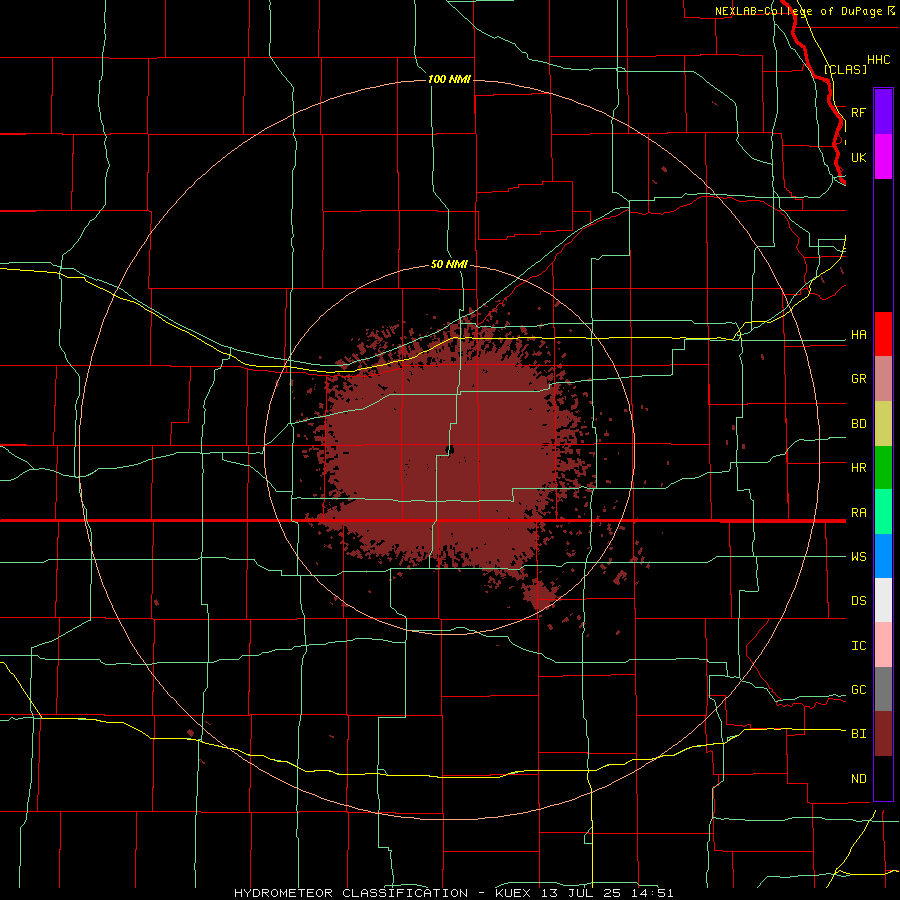Screen dimensions: 900x900
Task: Click the black radar site marker at center
Action: point(451,450)
